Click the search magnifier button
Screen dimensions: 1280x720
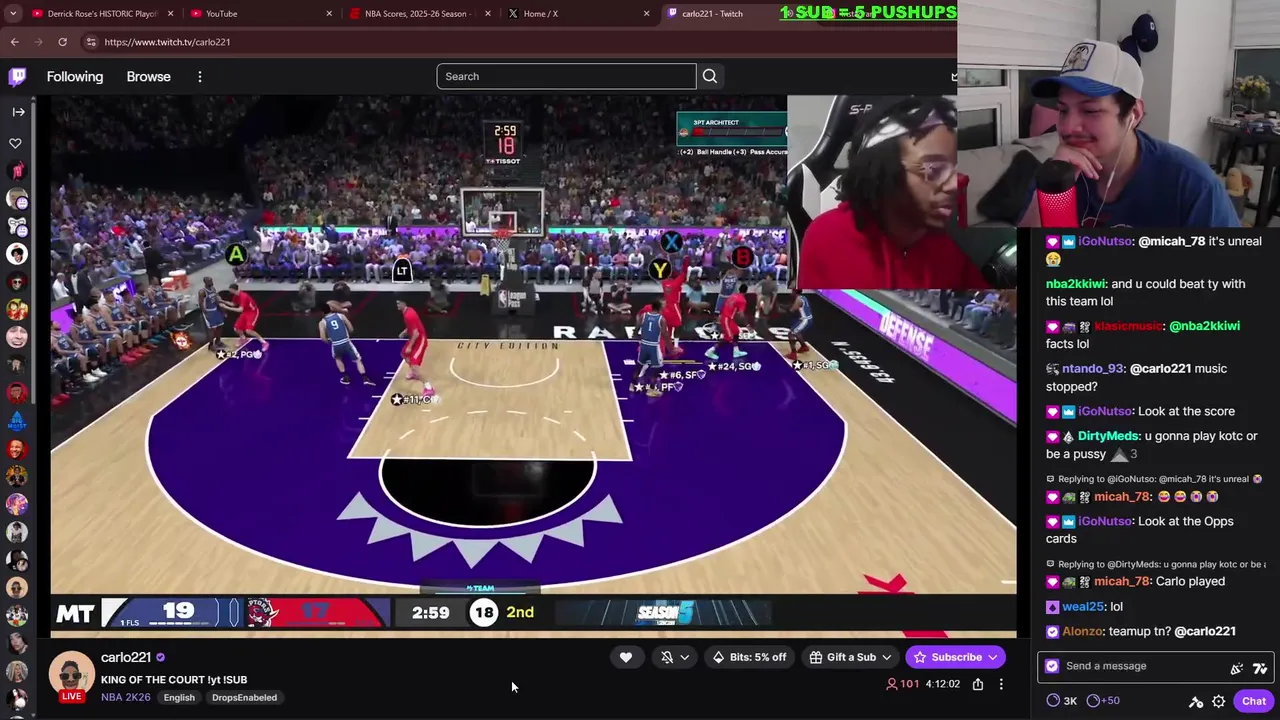point(710,76)
